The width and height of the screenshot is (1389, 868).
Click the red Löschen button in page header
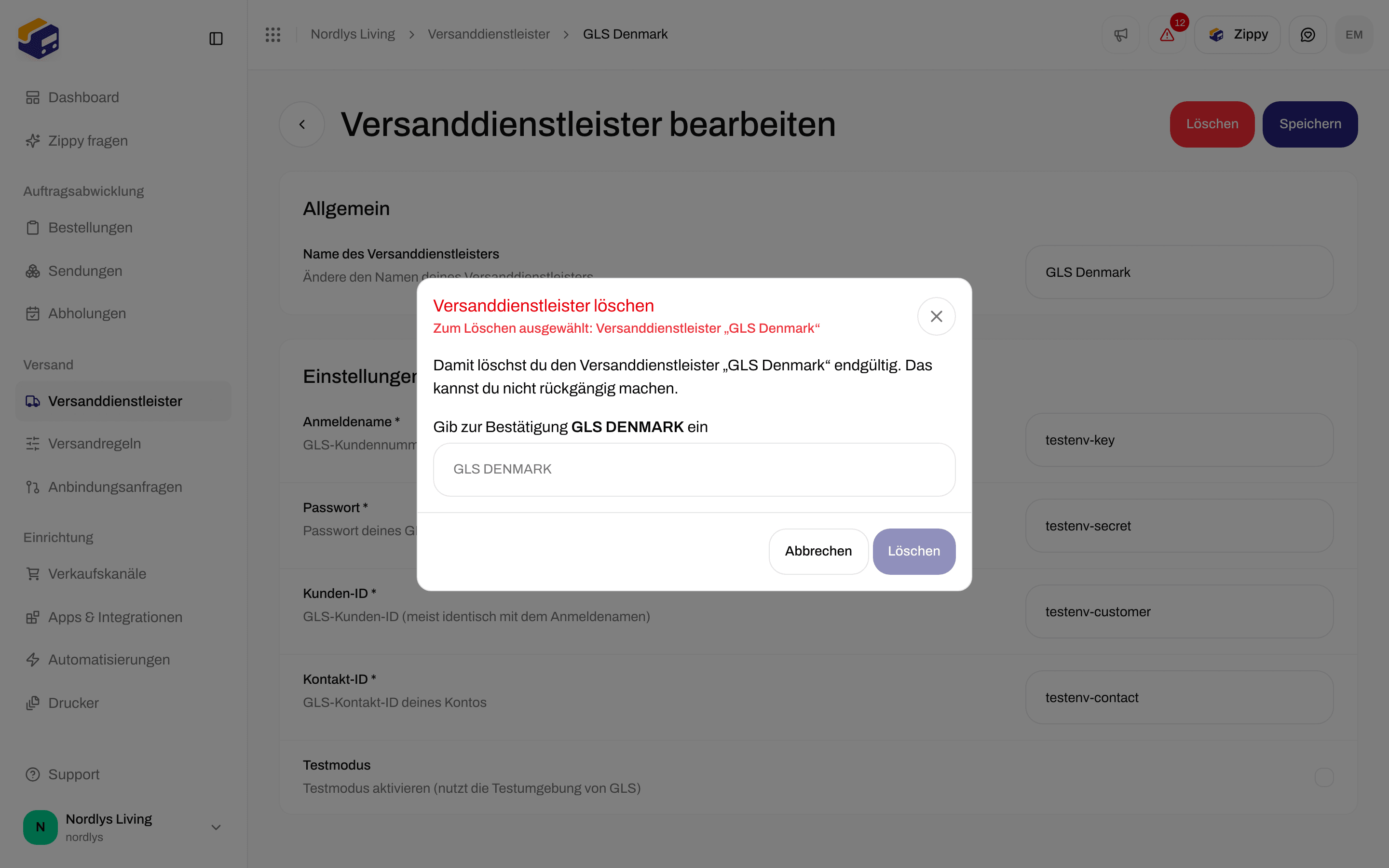pos(1212,124)
